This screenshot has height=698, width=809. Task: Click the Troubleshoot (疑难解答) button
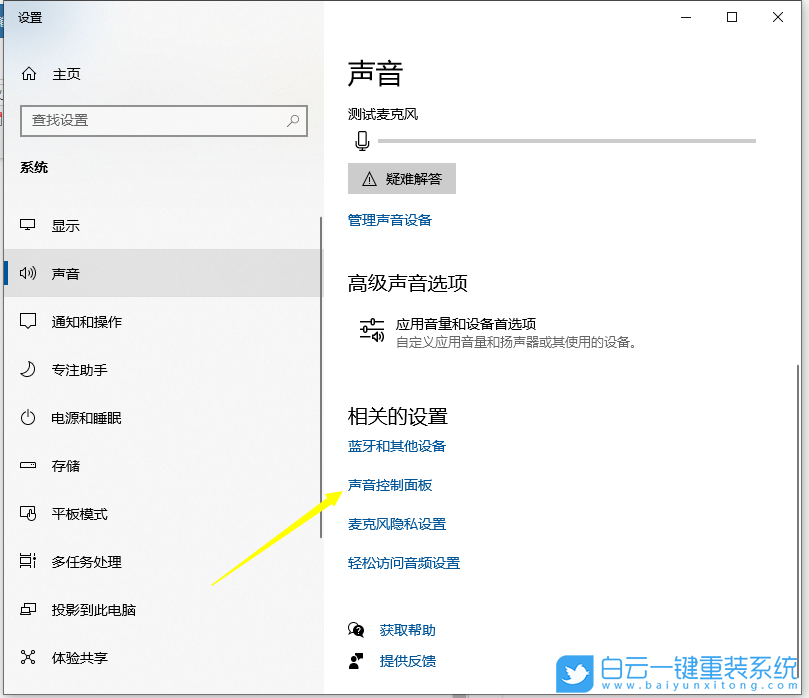click(x=402, y=178)
